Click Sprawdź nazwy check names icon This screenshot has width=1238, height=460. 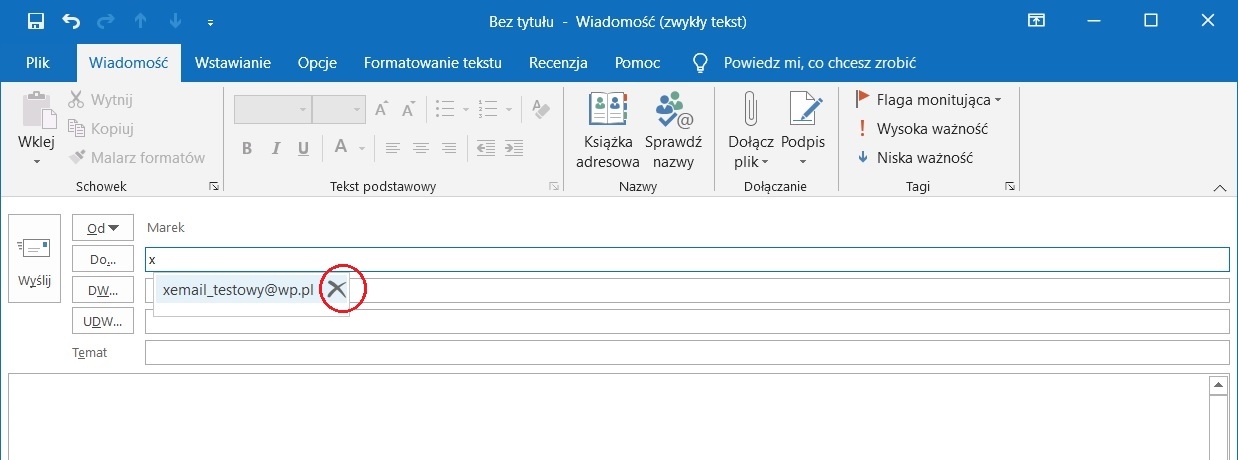(x=673, y=130)
